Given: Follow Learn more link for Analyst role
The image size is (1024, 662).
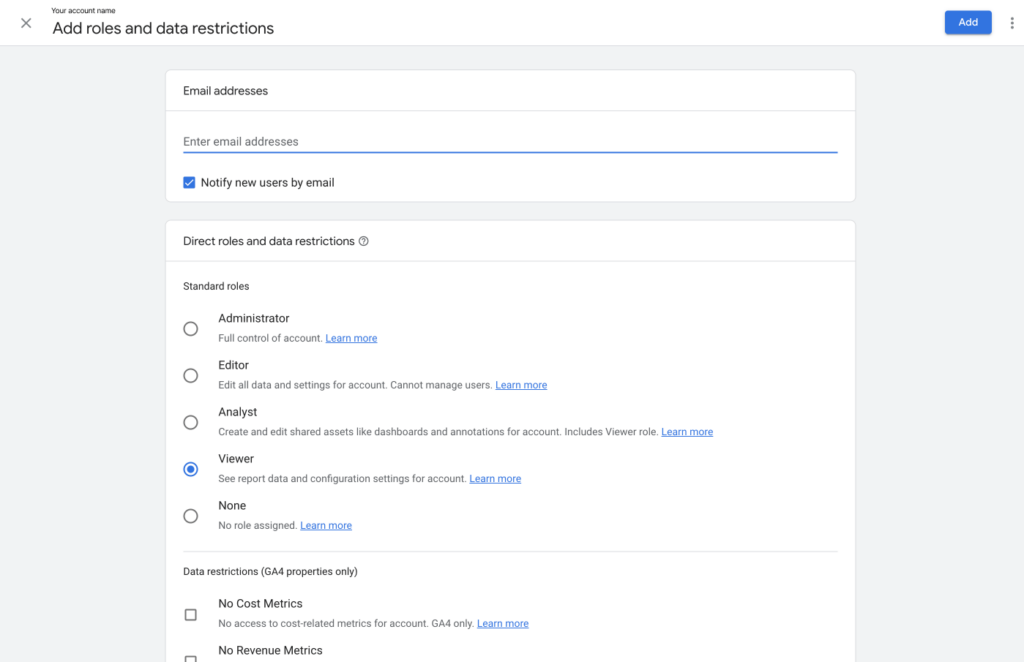Looking at the screenshot, I should pyautogui.click(x=687, y=432).
